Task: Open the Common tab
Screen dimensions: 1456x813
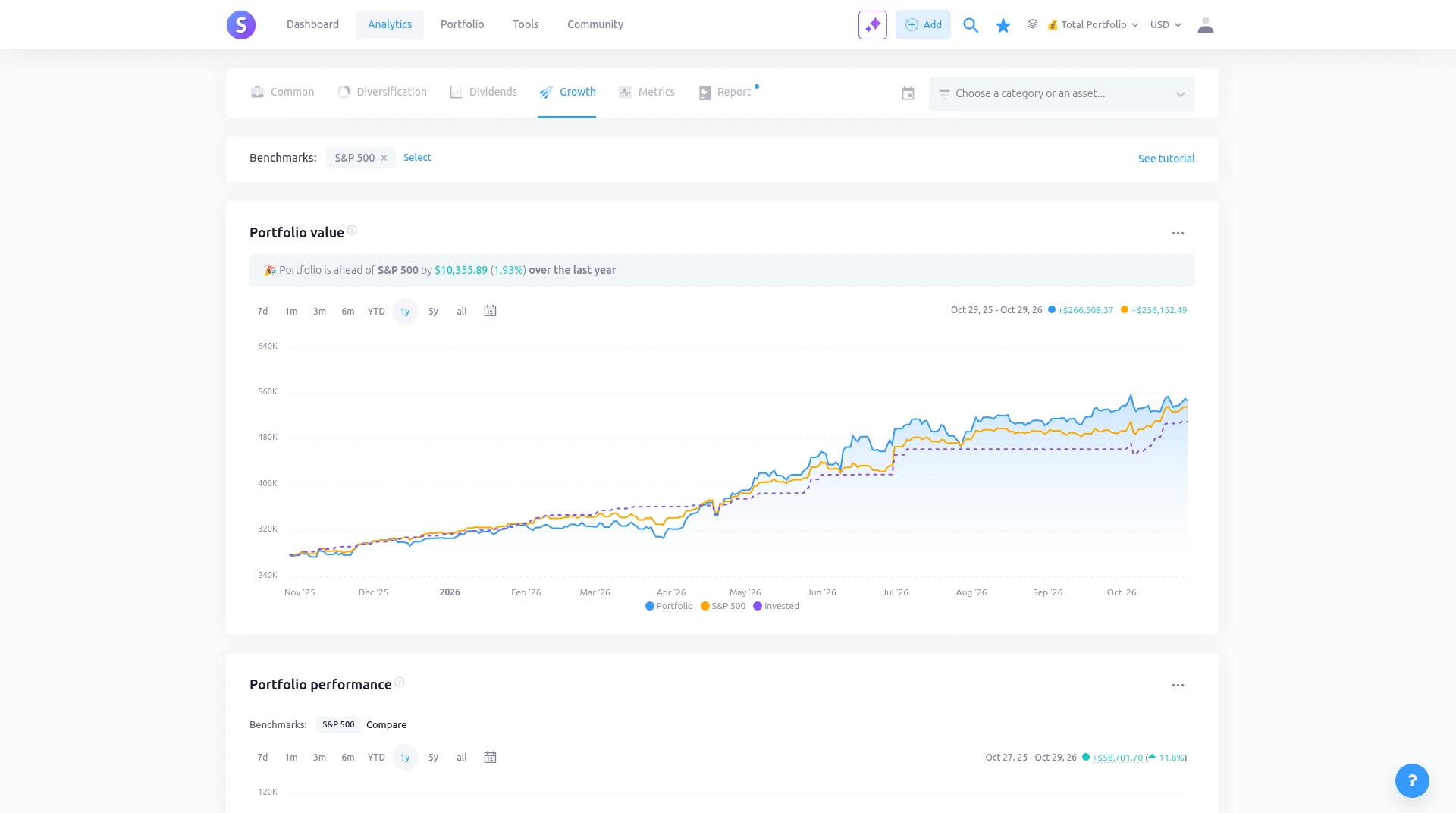Action: (282, 92)
